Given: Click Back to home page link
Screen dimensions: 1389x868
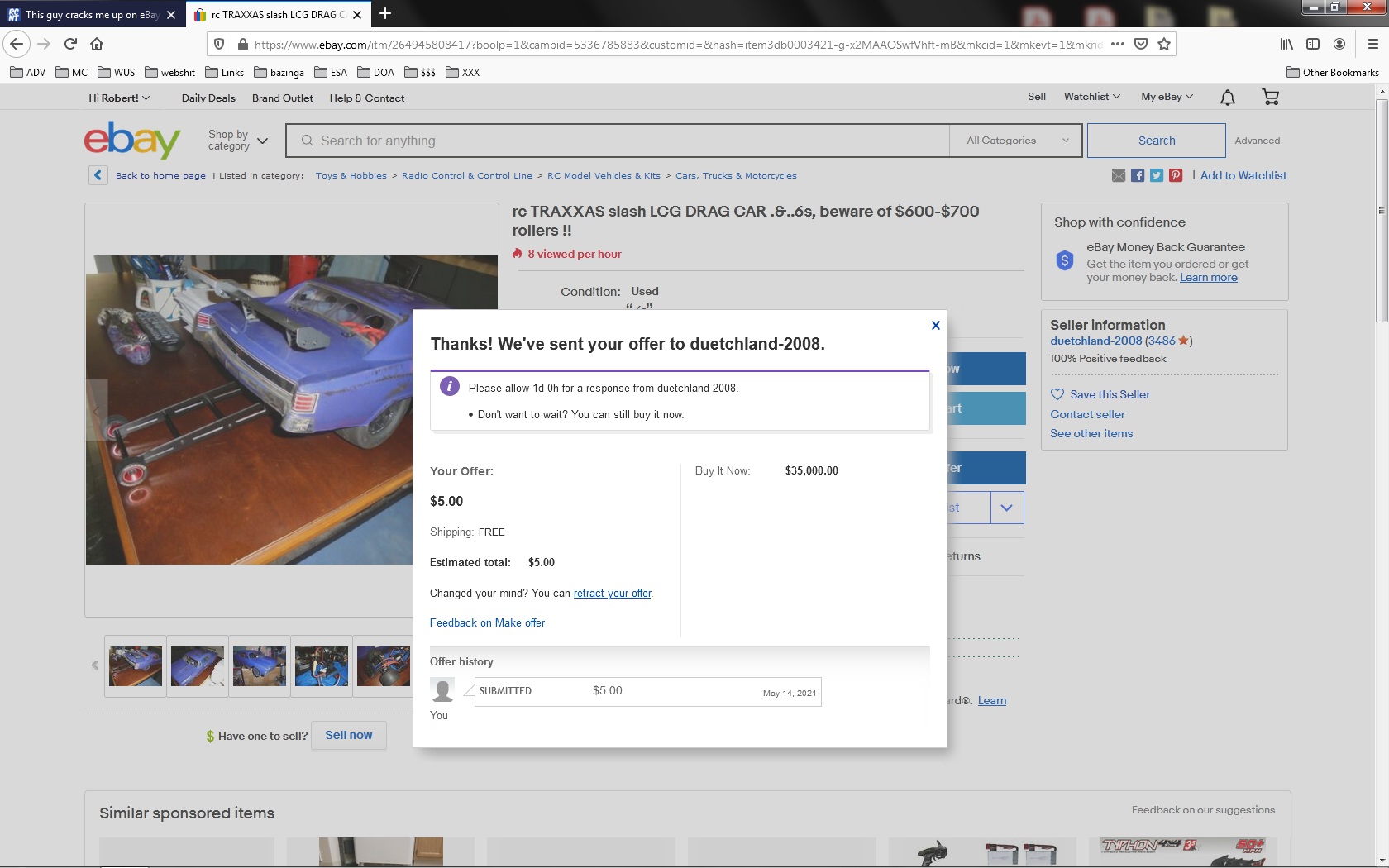Looking at the screenshot, I should click(x=160, y=175).
